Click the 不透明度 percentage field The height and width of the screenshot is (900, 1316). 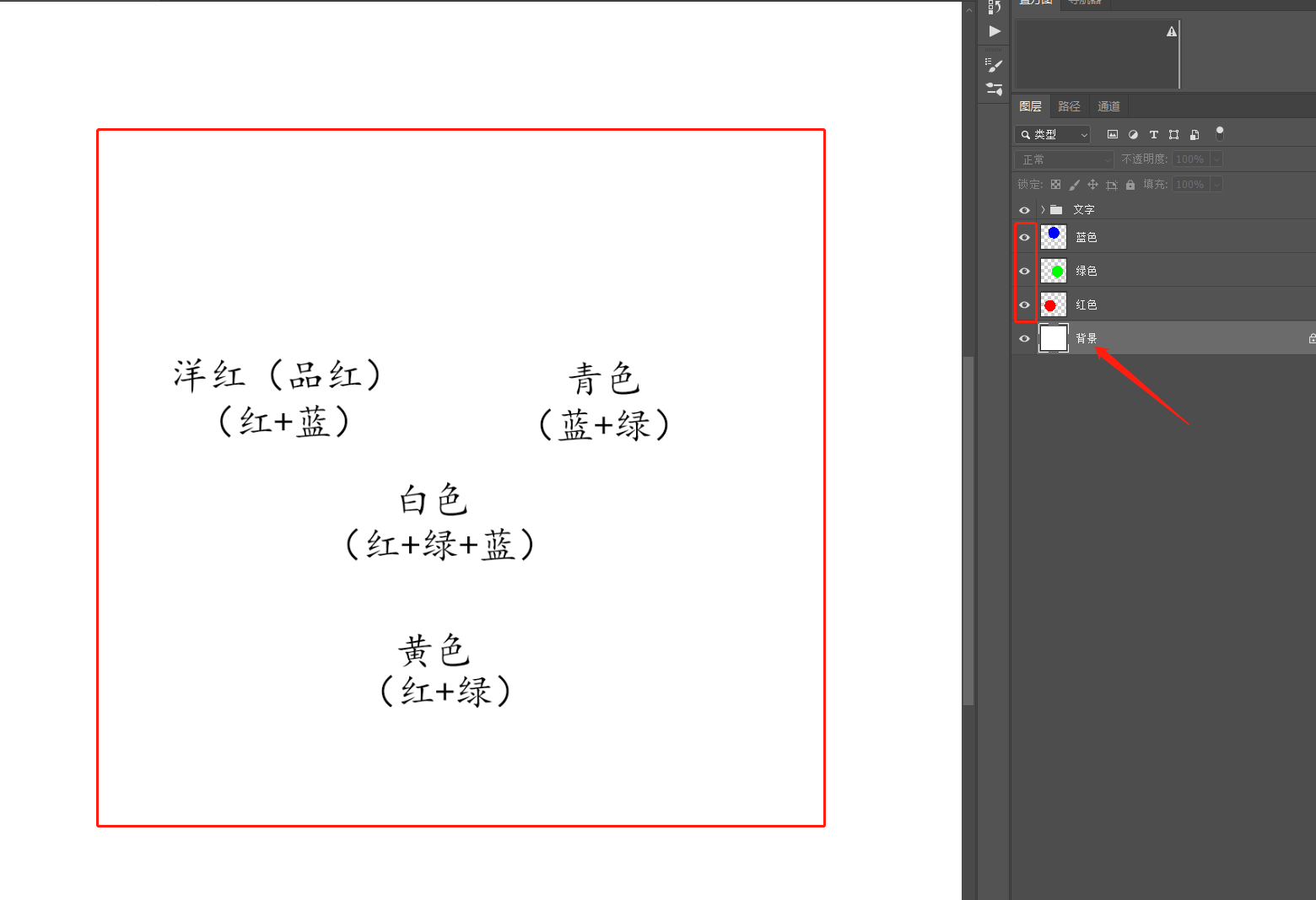[1190, 159]
